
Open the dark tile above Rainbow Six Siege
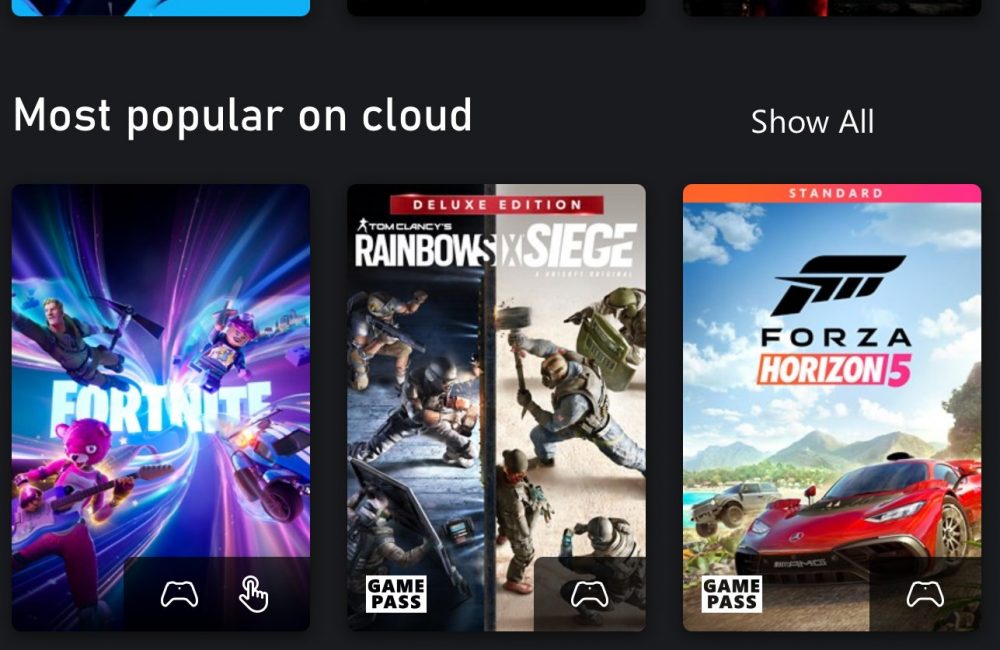point(496,8)
